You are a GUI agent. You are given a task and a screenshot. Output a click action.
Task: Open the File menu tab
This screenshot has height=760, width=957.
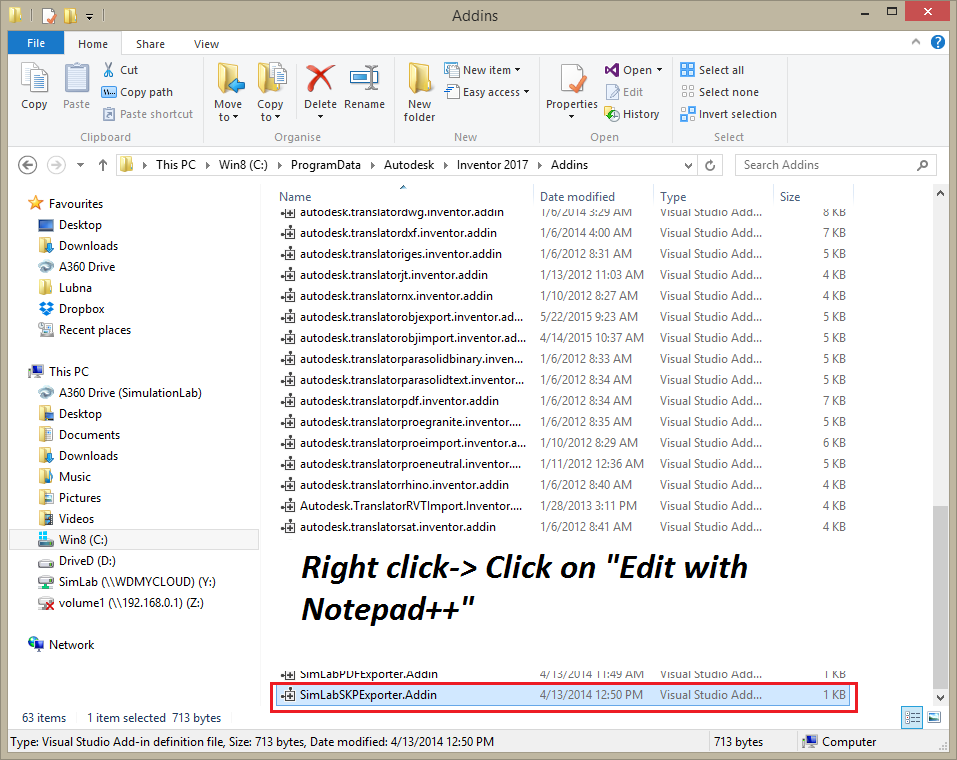(x=36, y=44)
